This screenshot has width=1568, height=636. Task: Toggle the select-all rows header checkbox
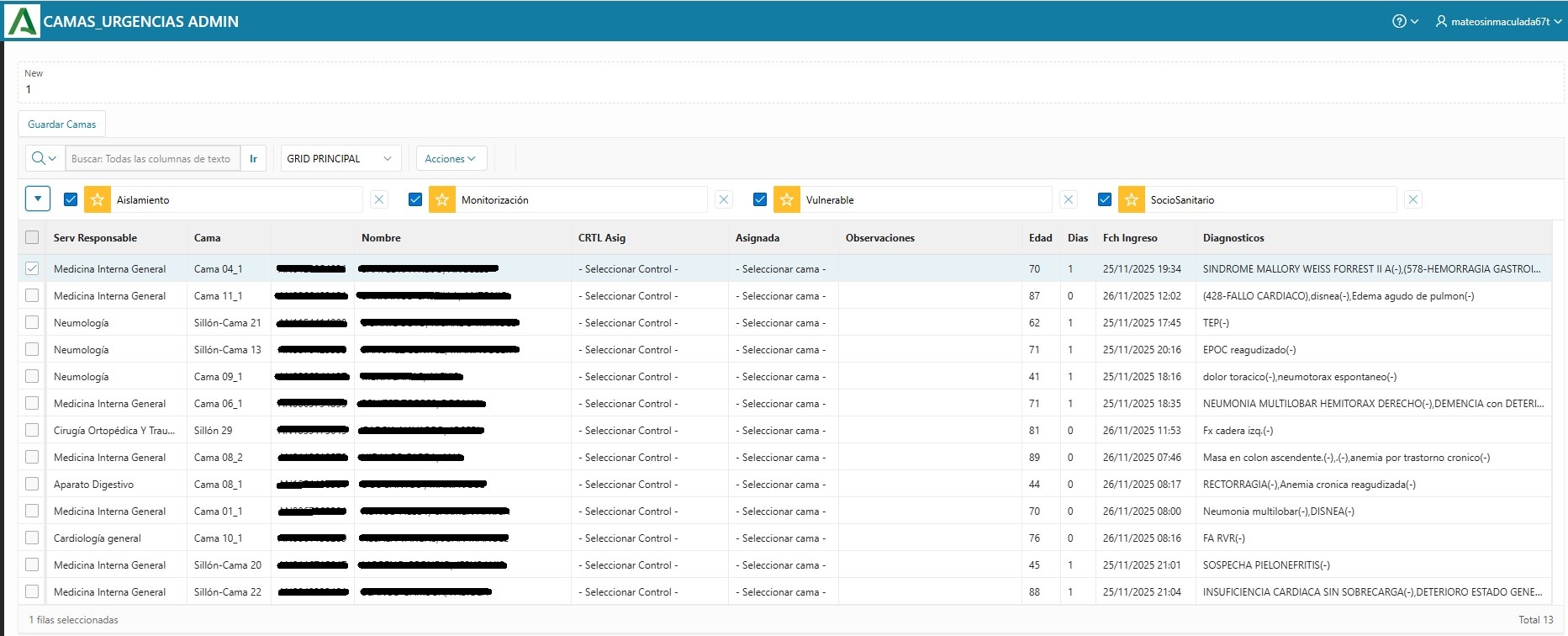[x=32, y=237]
